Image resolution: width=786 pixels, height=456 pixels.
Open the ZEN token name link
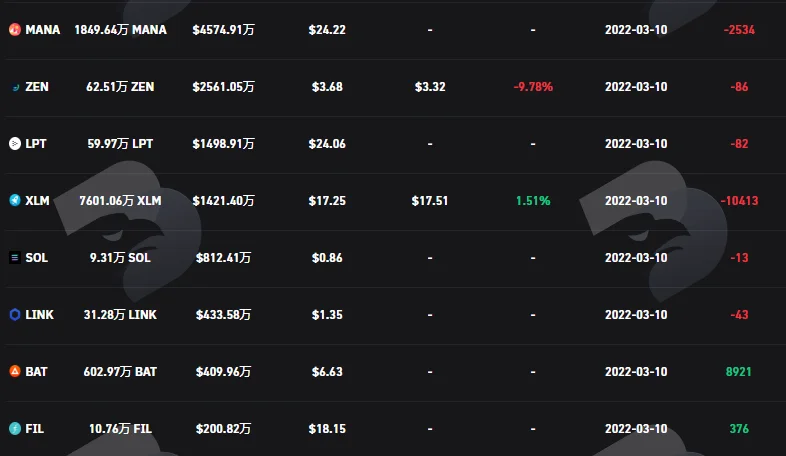37,87
